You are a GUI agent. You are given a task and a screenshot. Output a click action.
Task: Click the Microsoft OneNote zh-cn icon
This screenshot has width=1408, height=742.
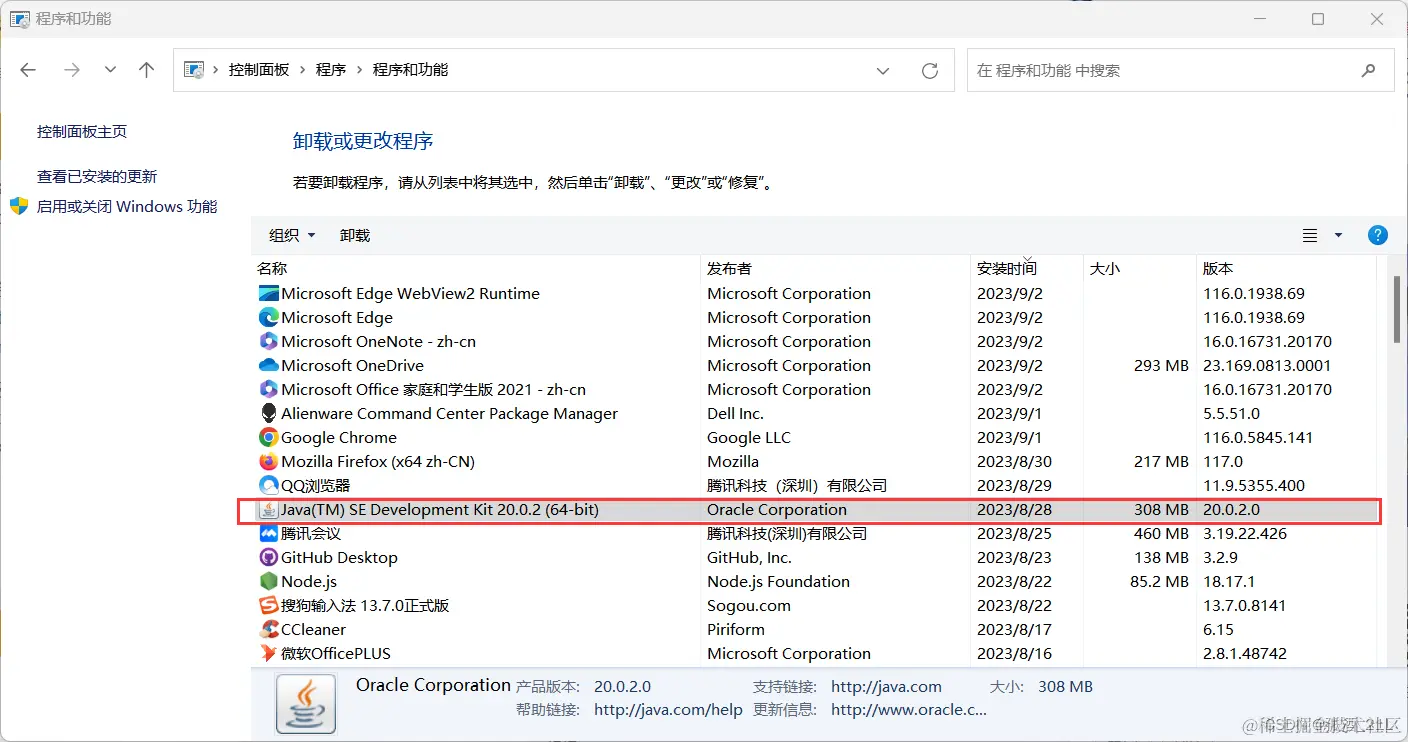(x=268, y=342)
